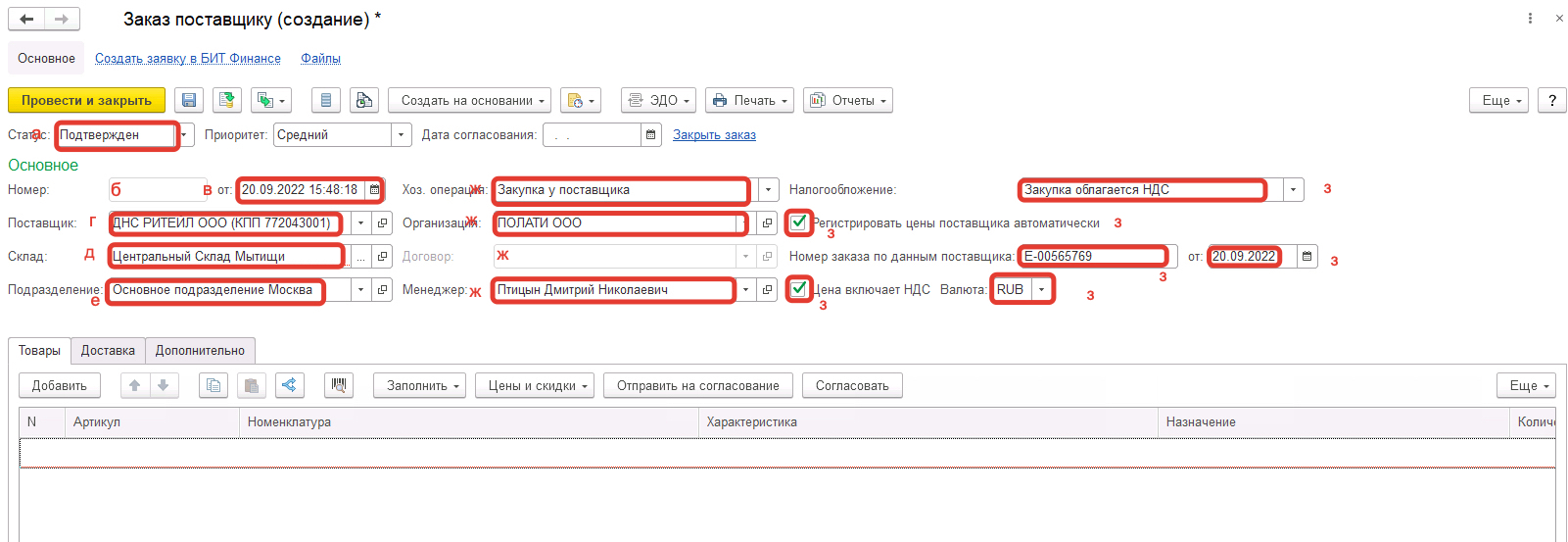Open help with the question mark button
The width and height of the screenshot is (1568, 542).
[x=1552, y=100]
